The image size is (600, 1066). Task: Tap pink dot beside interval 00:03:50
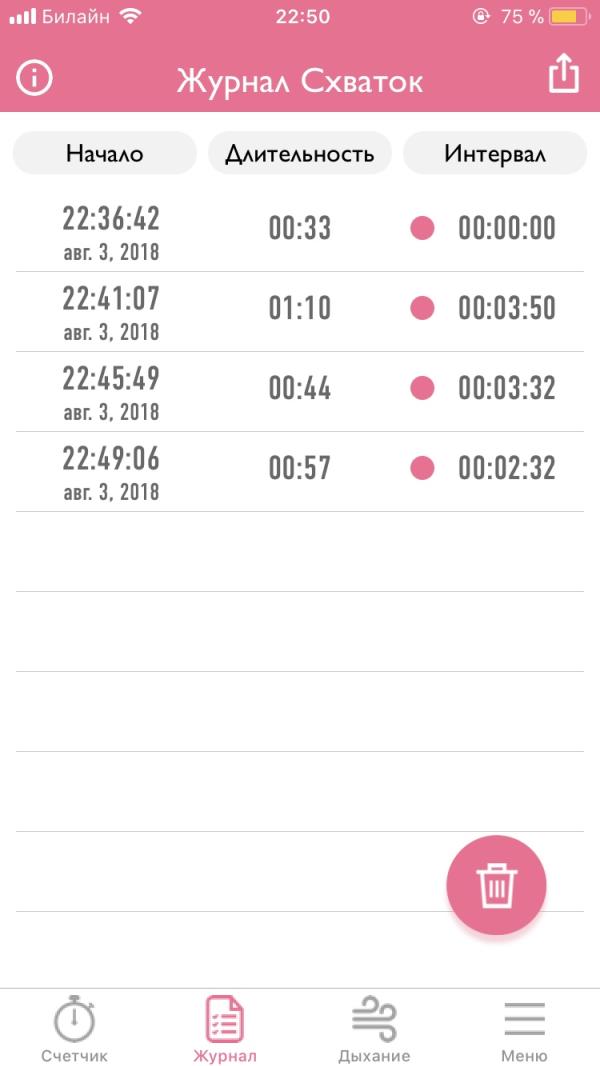(x=422, y=309)
